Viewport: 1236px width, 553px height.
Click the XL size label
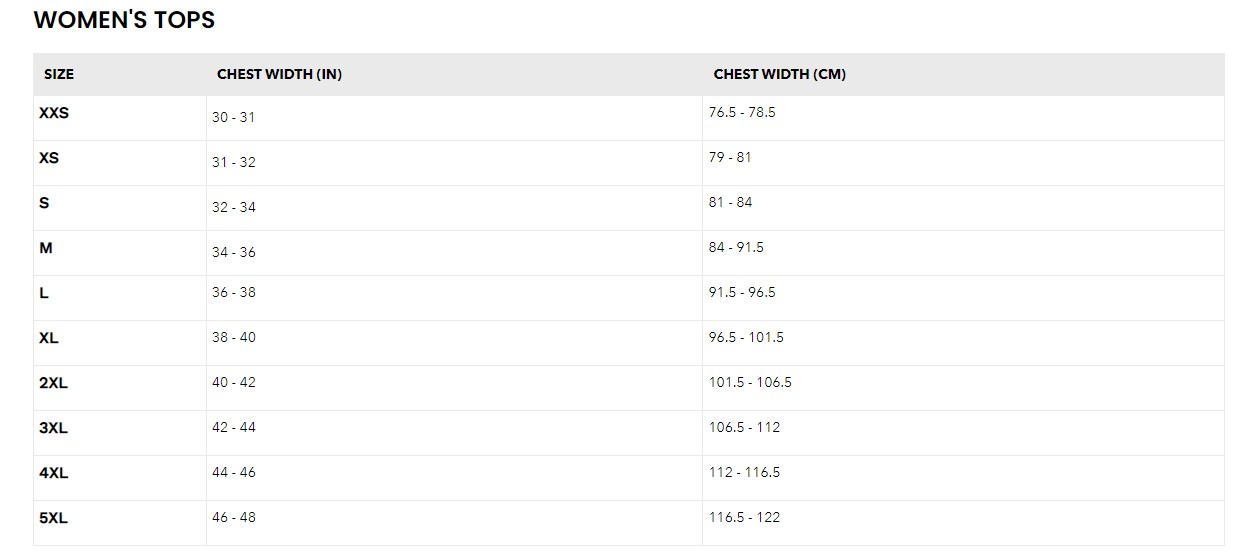pyautogui.click(x=49, y=338)
